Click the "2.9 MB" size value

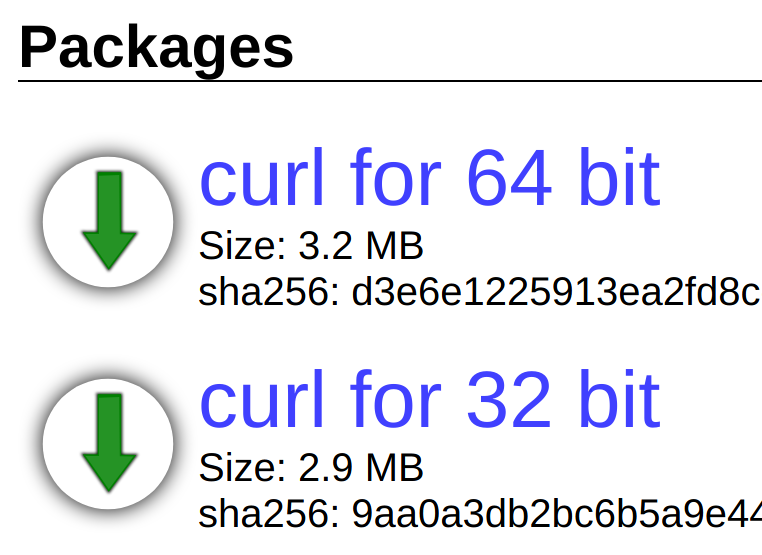(x=361, y=467)
